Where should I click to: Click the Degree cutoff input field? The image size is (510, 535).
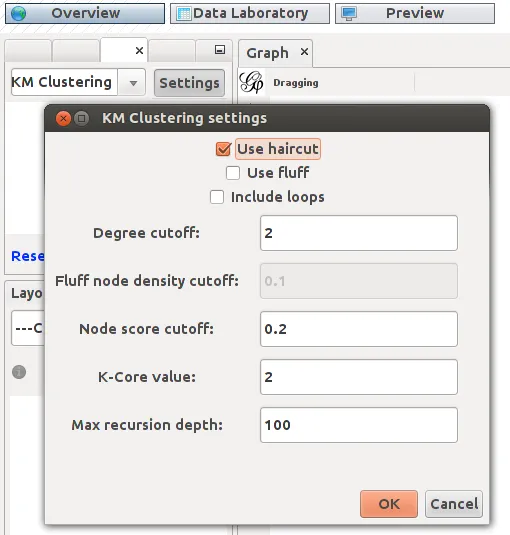click(x=359, y=233)
